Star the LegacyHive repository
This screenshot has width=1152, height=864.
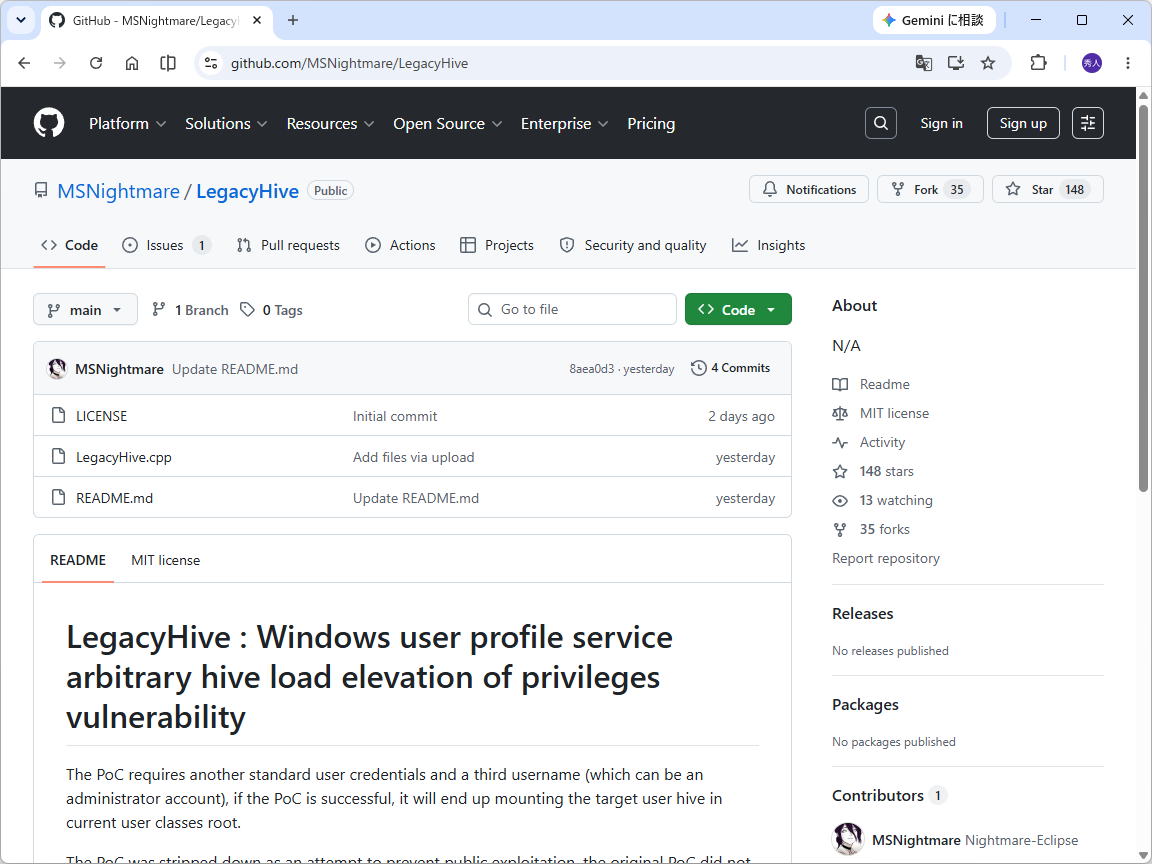[x=1048, y=190]
